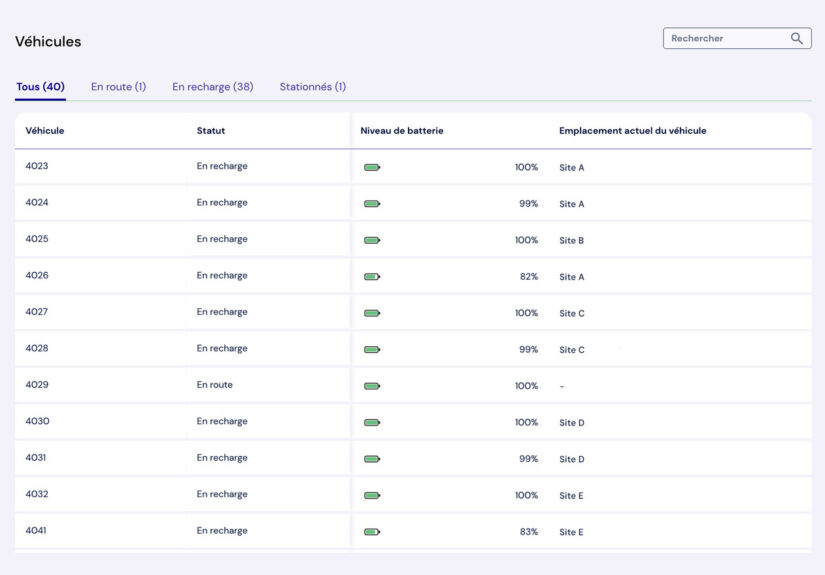Screen dimensions: 825x575
Task: Click battery icon for vehicle 4028
Action: (x=372, y=350)
